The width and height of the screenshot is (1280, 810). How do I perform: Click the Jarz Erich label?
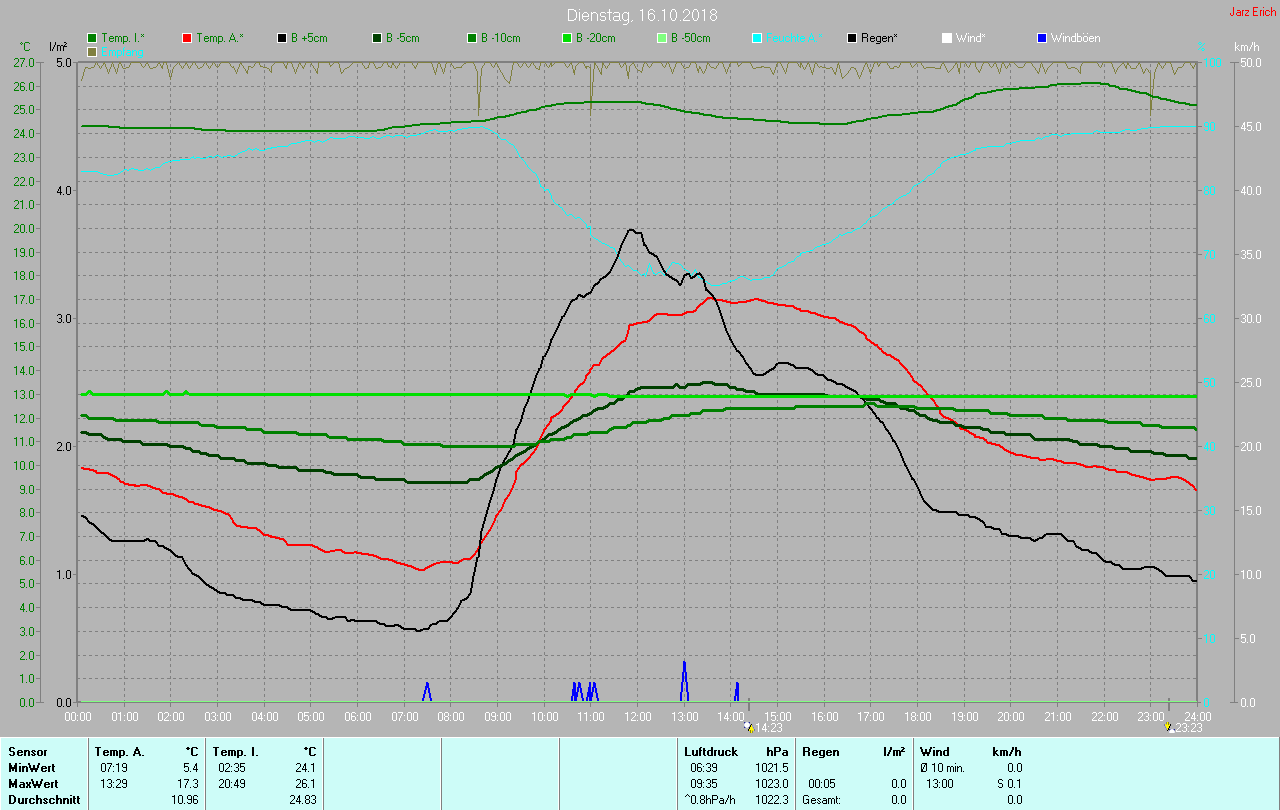point(1252,12)
